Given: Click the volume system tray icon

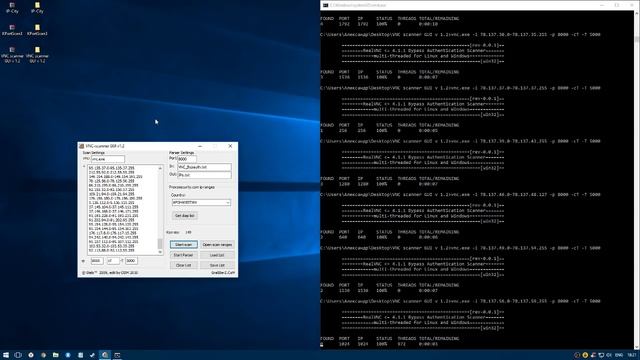Looking at the screenshot, I should (609, 355).
